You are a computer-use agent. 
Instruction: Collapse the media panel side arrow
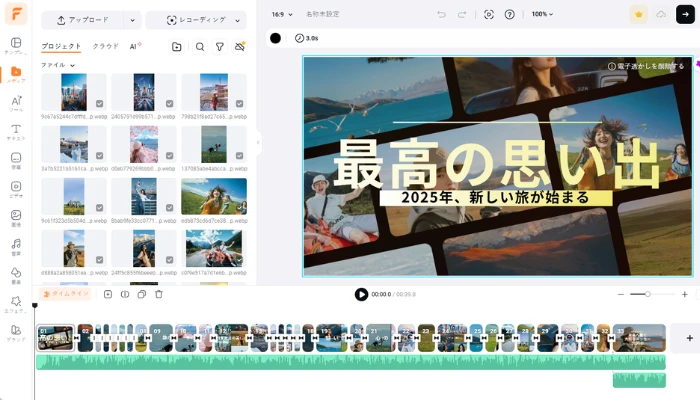click(x=258, y=142)
